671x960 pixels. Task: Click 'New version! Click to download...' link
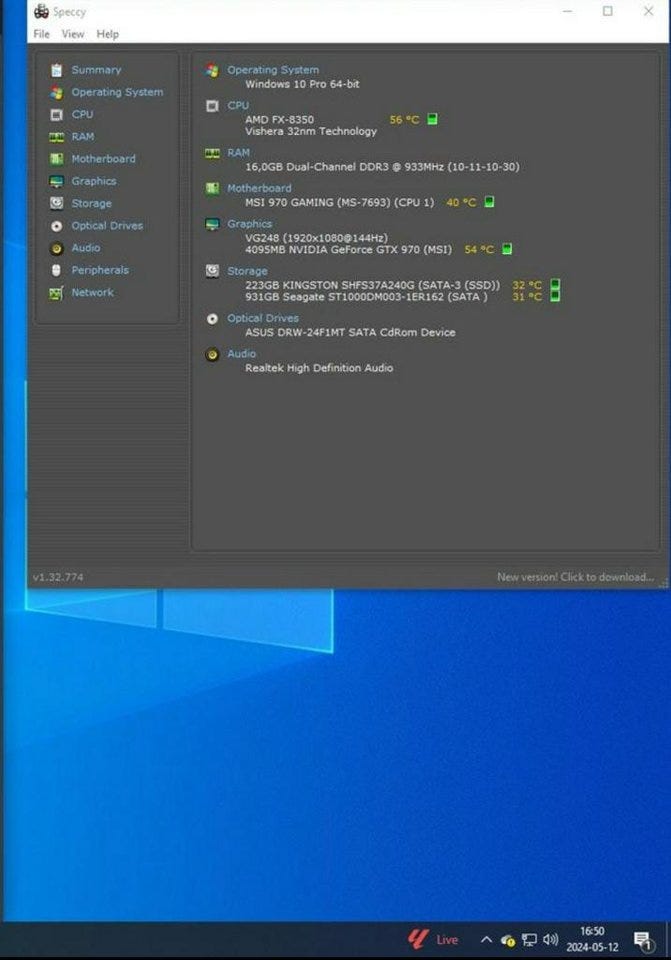(575, 577)
